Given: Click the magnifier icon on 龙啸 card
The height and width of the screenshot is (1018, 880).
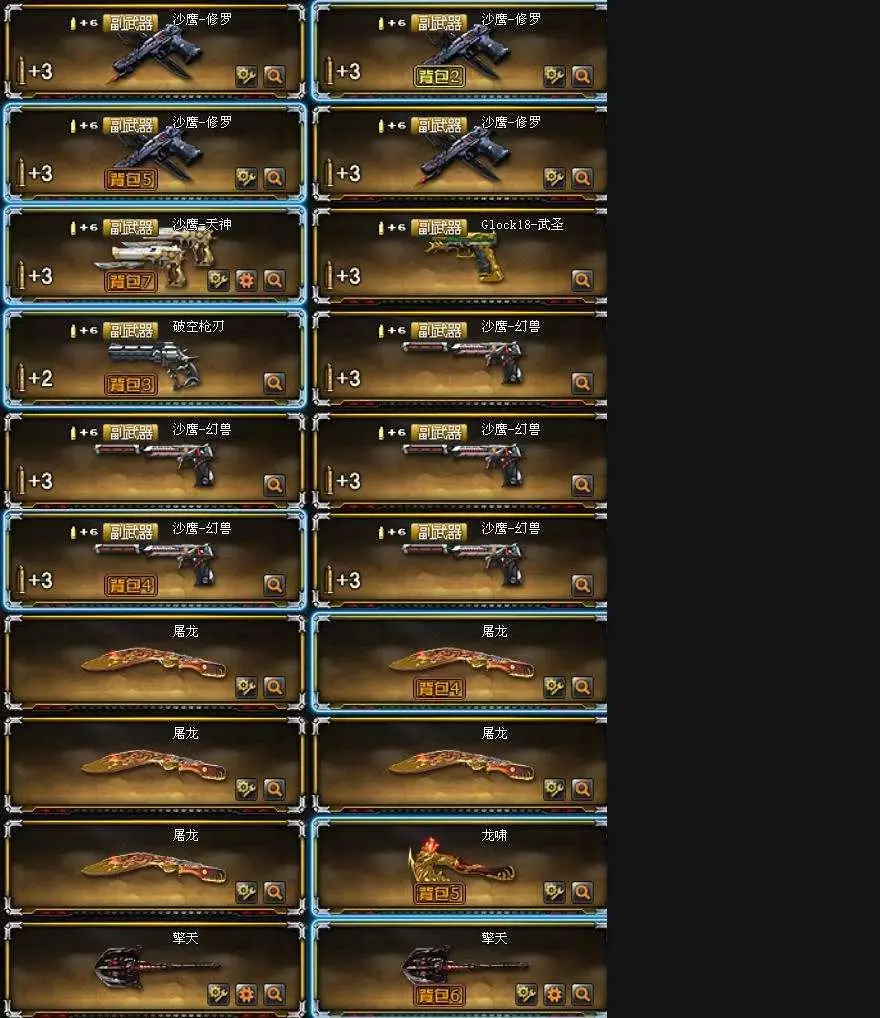Looking at the screenshot, I should pos(583,892).
